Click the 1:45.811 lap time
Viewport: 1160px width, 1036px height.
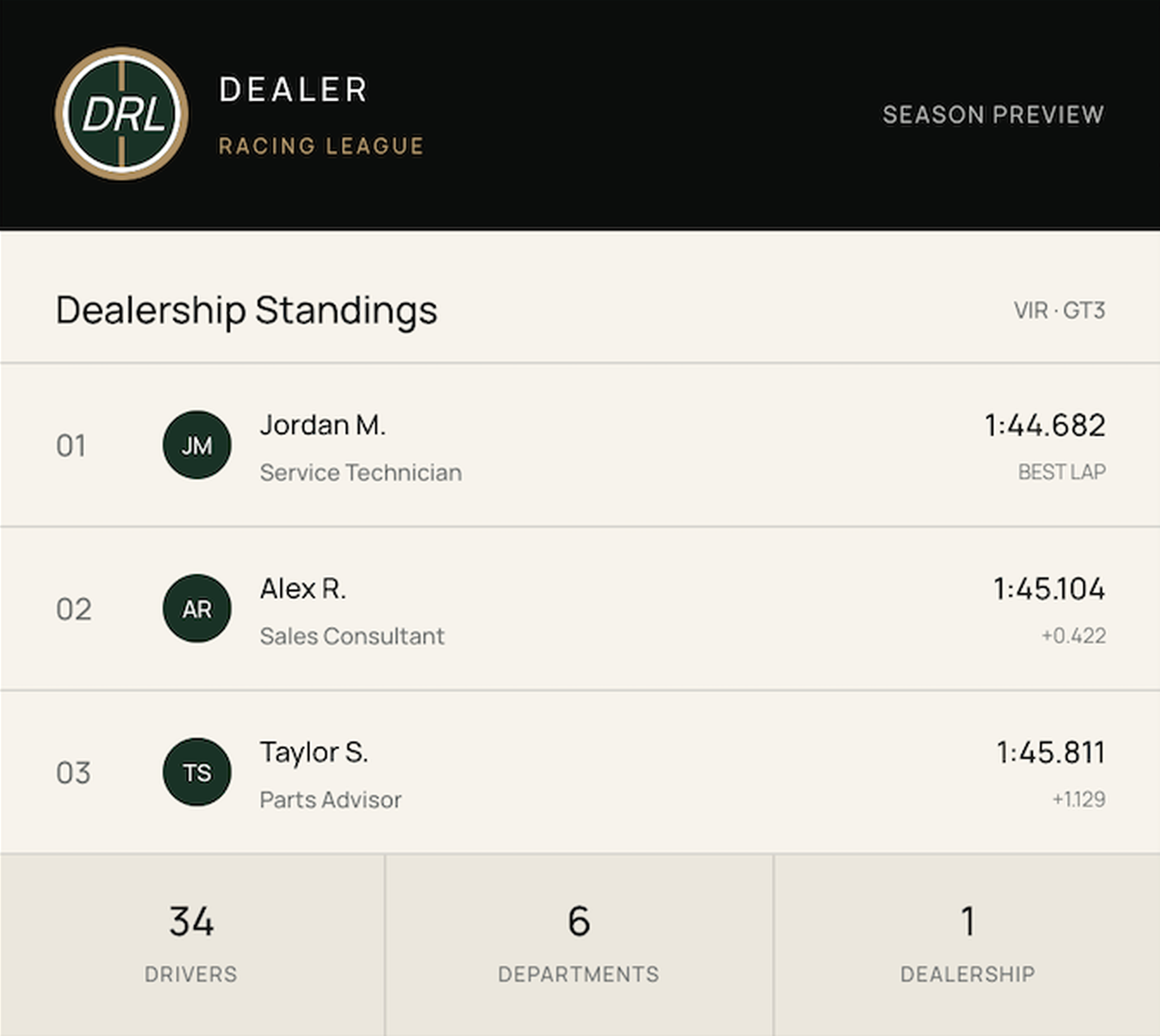(1050, 753)
